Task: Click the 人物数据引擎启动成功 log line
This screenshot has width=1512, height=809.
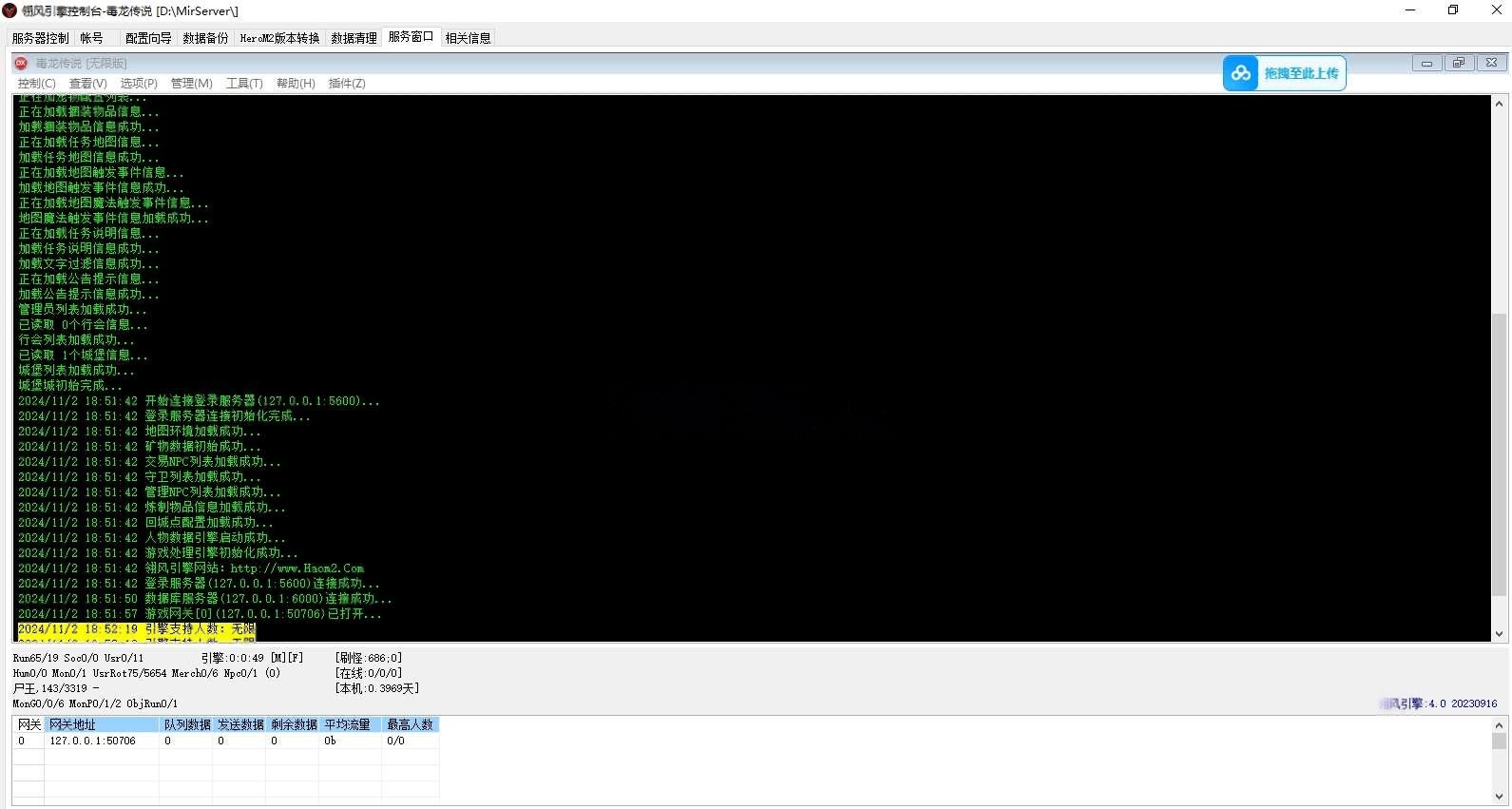Action: (x=151, y=538)
